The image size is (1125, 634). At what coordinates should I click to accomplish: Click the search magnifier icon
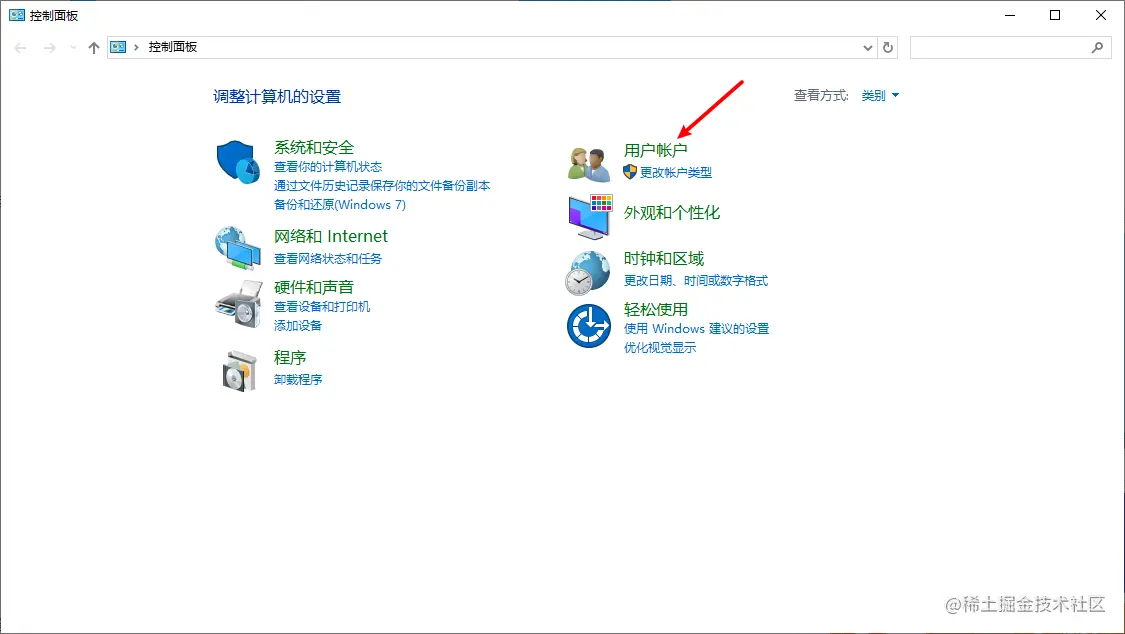1097,47
